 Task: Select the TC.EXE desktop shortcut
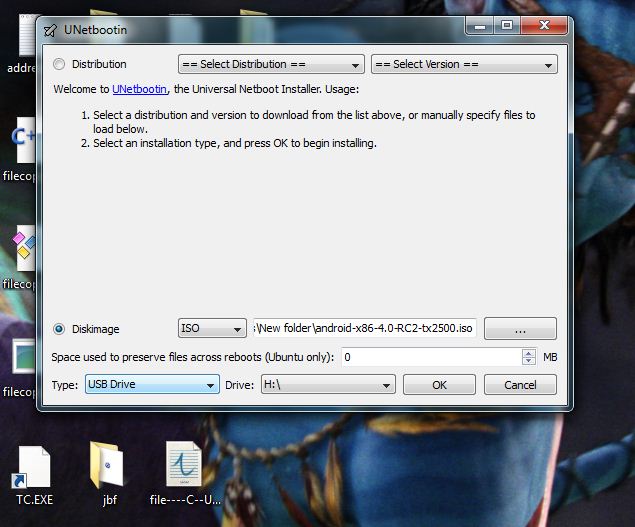click(x=34, y=475)
